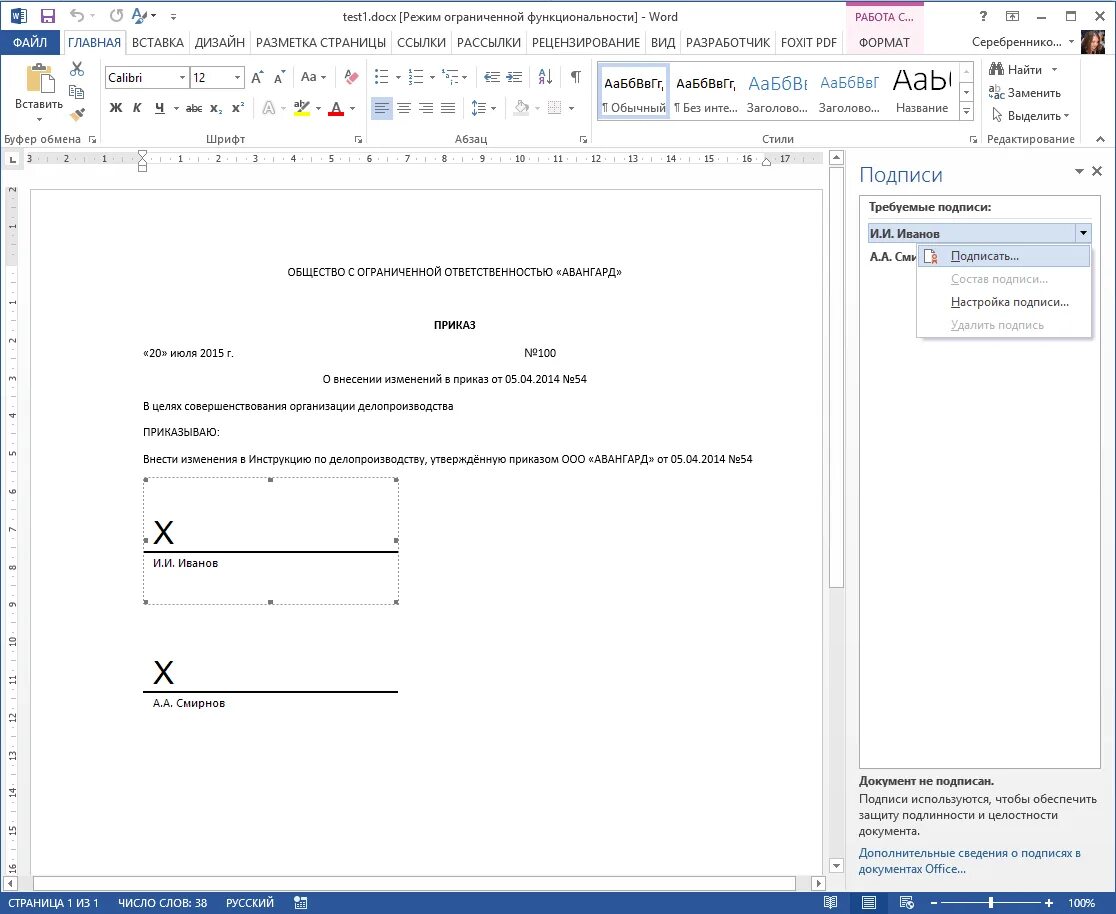Set center paragraph alignment
1116x914 pixels.
pos(404,108)
